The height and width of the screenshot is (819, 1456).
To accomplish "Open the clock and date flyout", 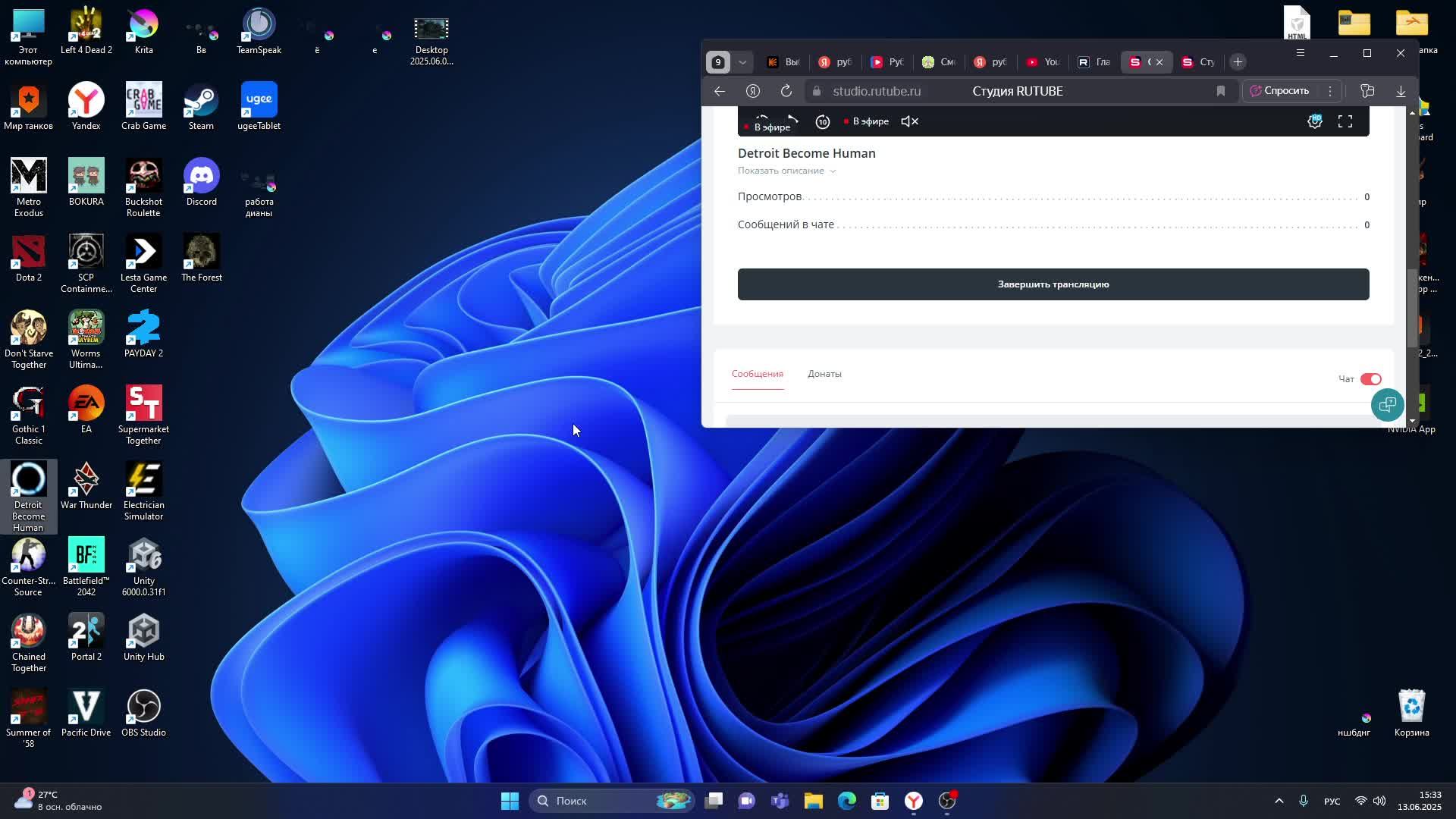I will click(x=1420, y=801).
